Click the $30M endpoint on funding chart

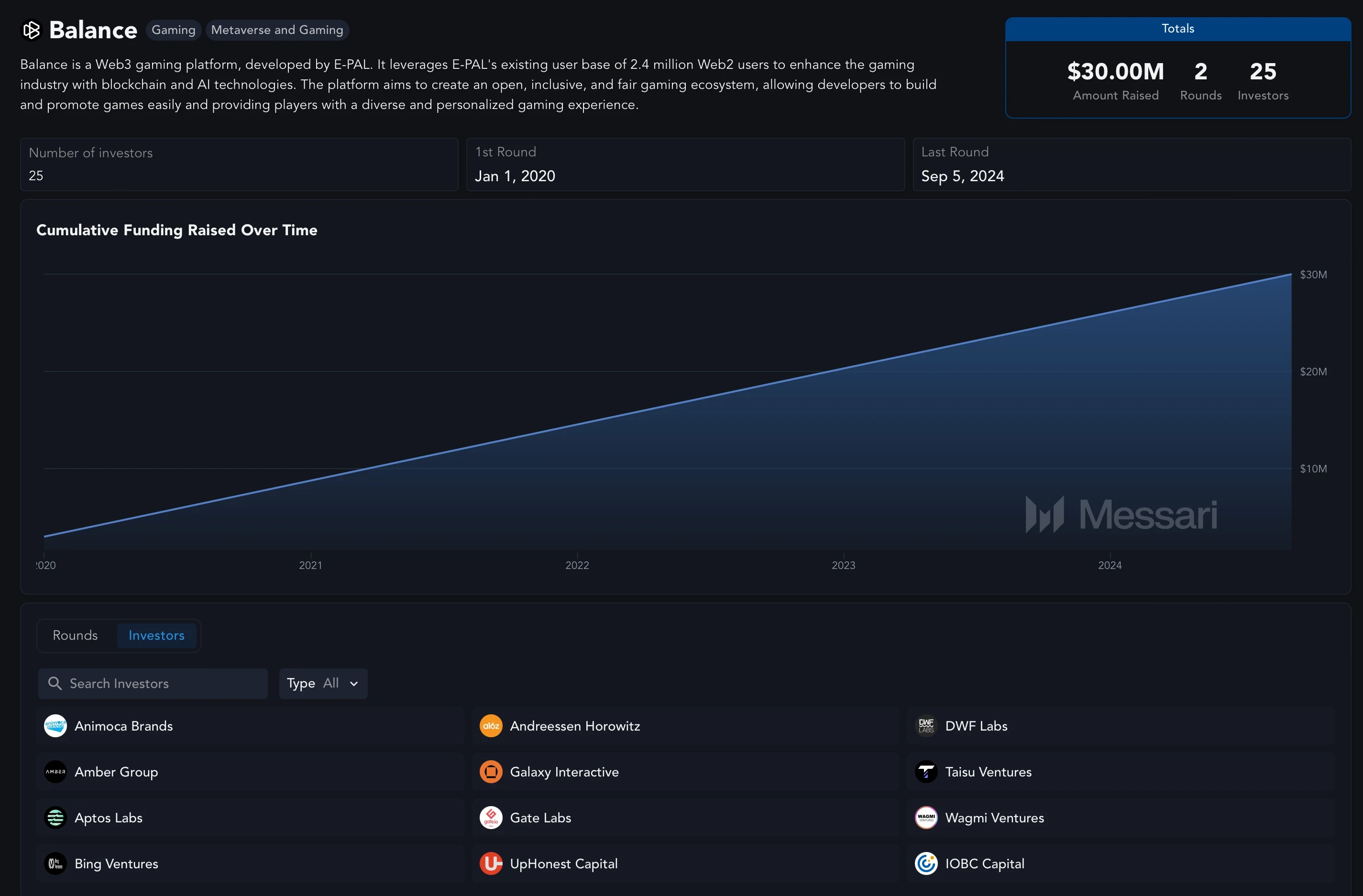click(x=1291, y=274)
